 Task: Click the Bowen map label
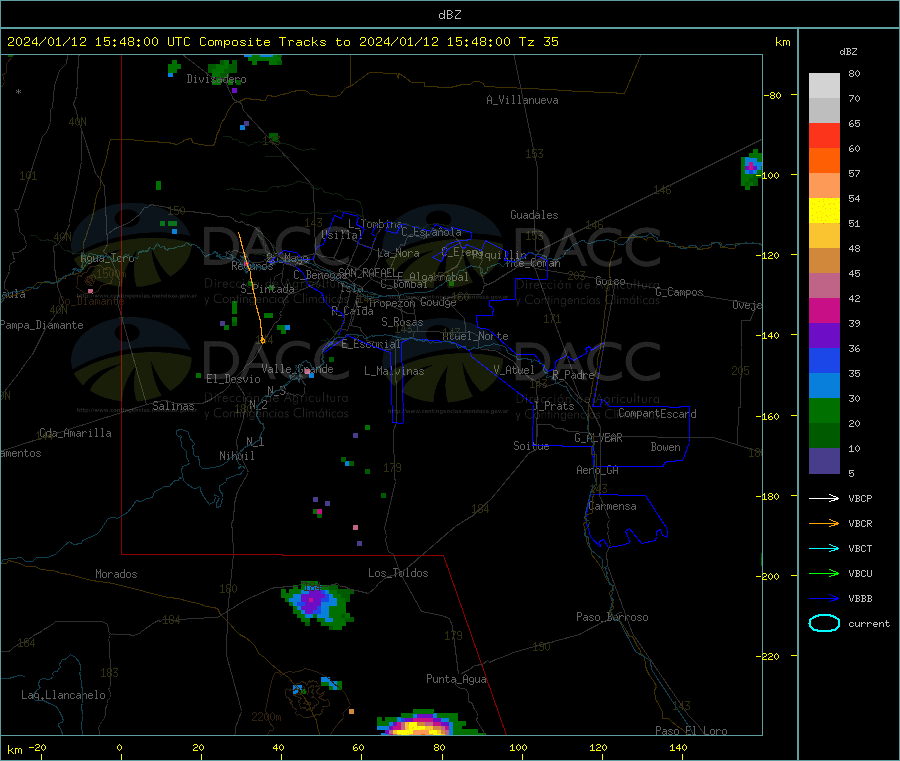(665, 447)
